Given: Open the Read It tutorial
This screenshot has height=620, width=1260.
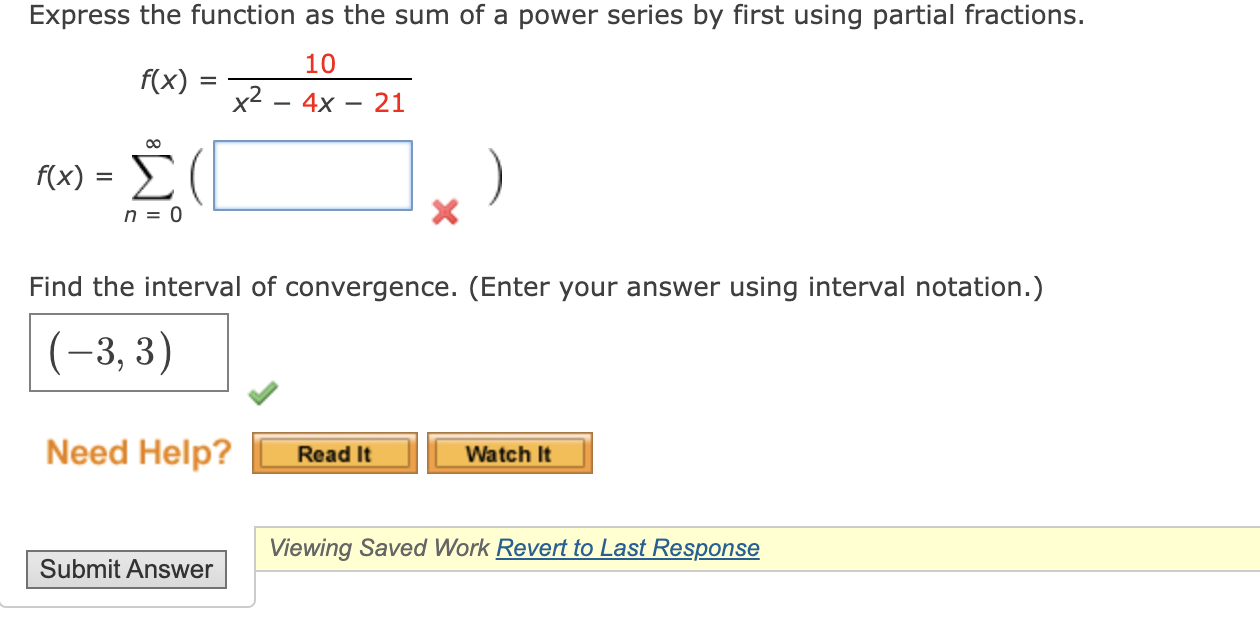Looking at the screenshot, I should (335, 452).
